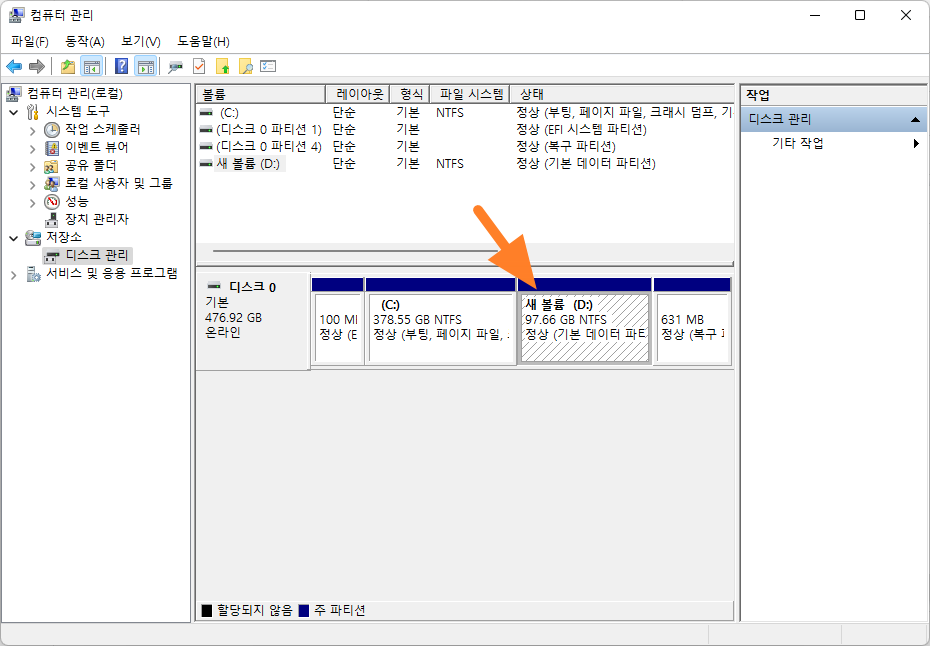Open Help via the blue question mark icon
Image resolution: width=930 pixels, height=646 pixels.
point(122,66)
